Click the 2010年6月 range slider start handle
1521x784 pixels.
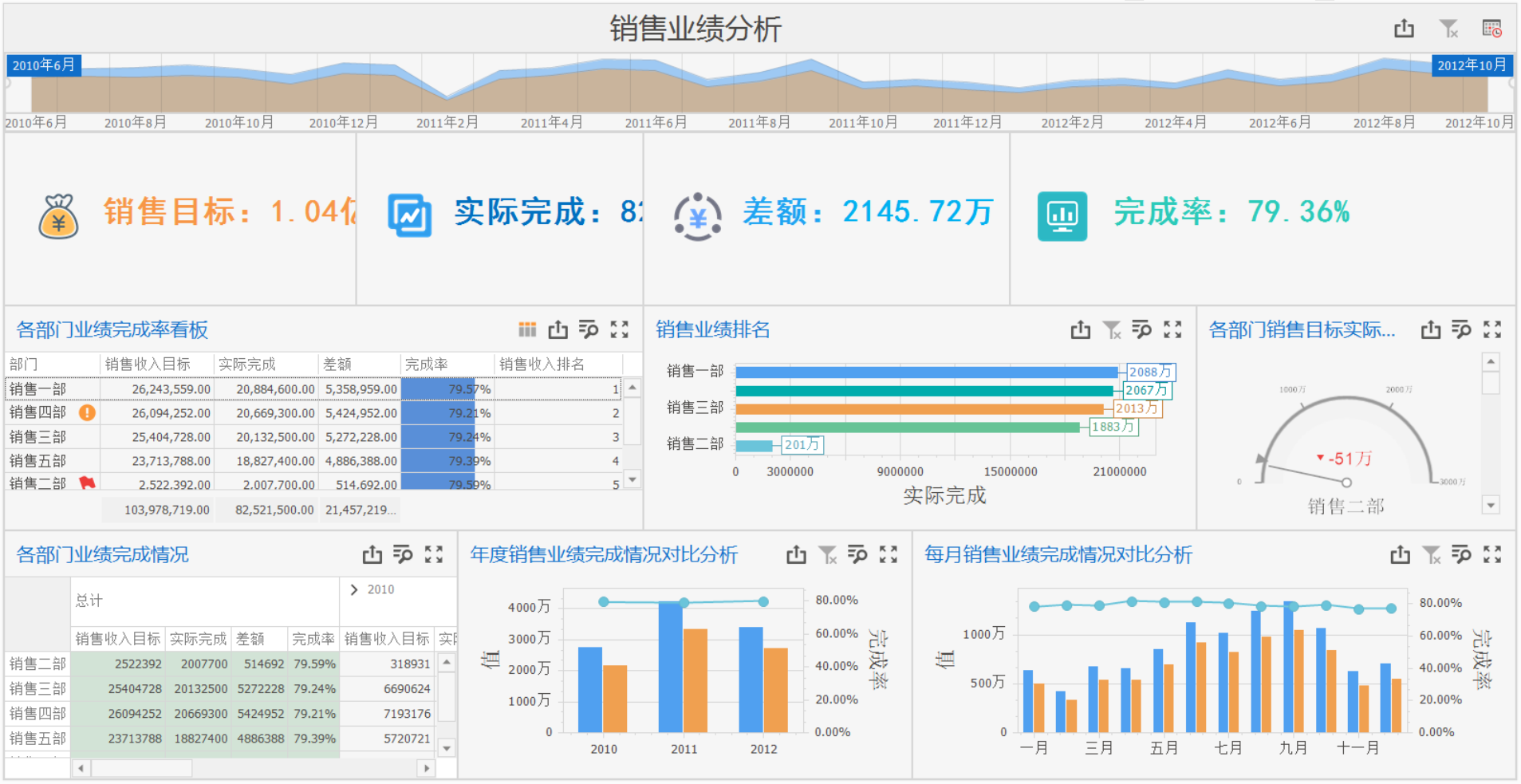[x=44, y=65]
